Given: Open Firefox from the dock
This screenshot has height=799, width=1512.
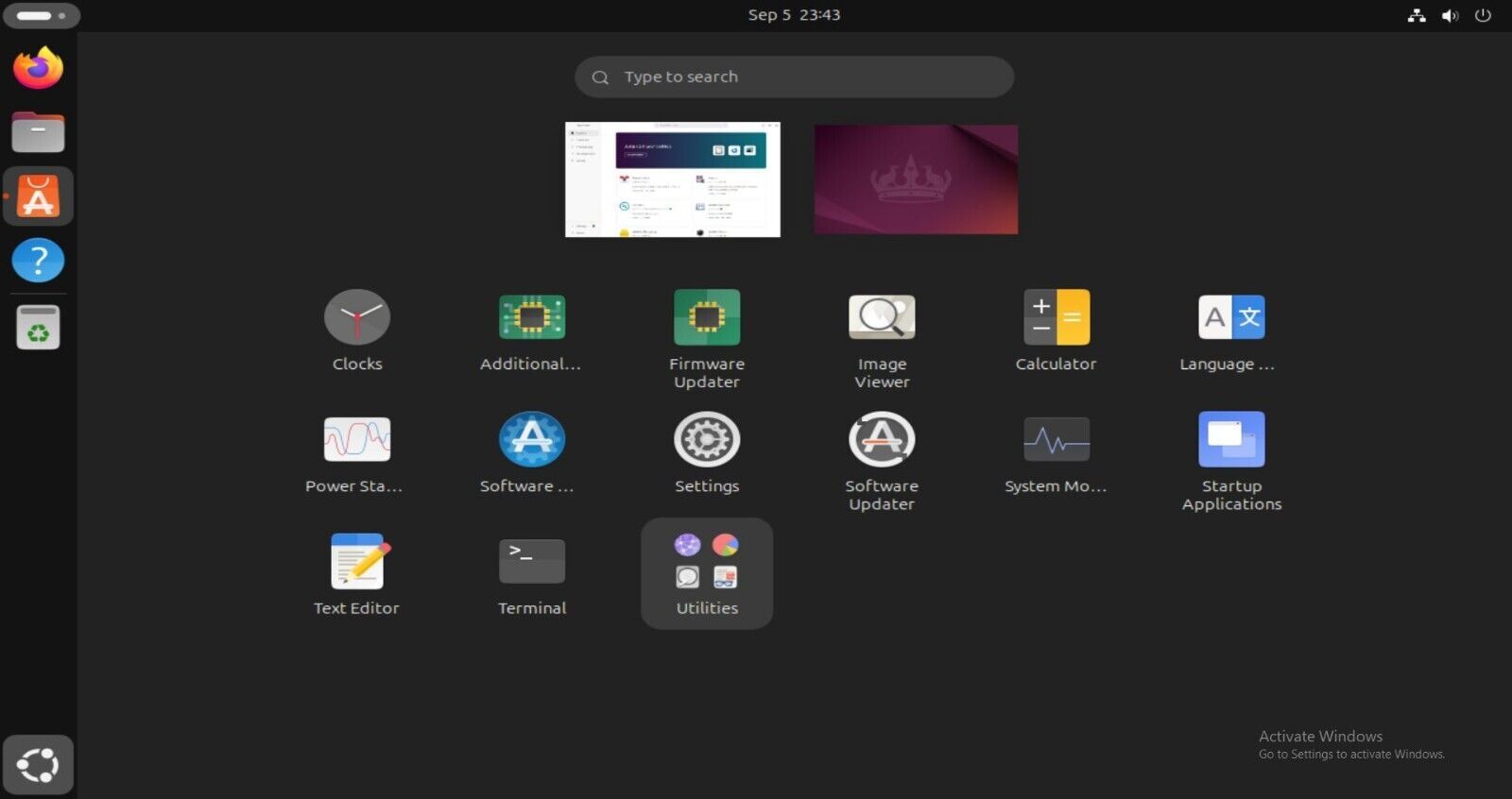Looking at the screenshot, I should click(x=38, y=68).
